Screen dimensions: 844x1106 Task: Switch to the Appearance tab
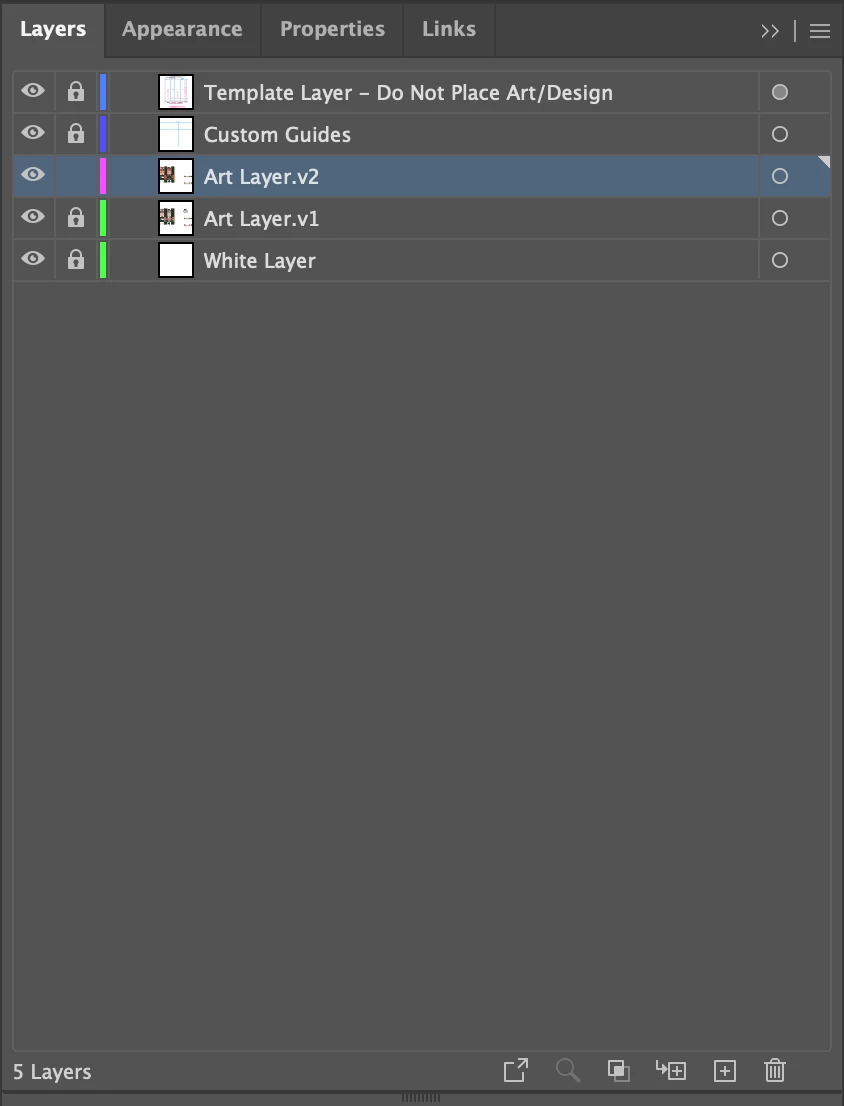click(182, 29)
